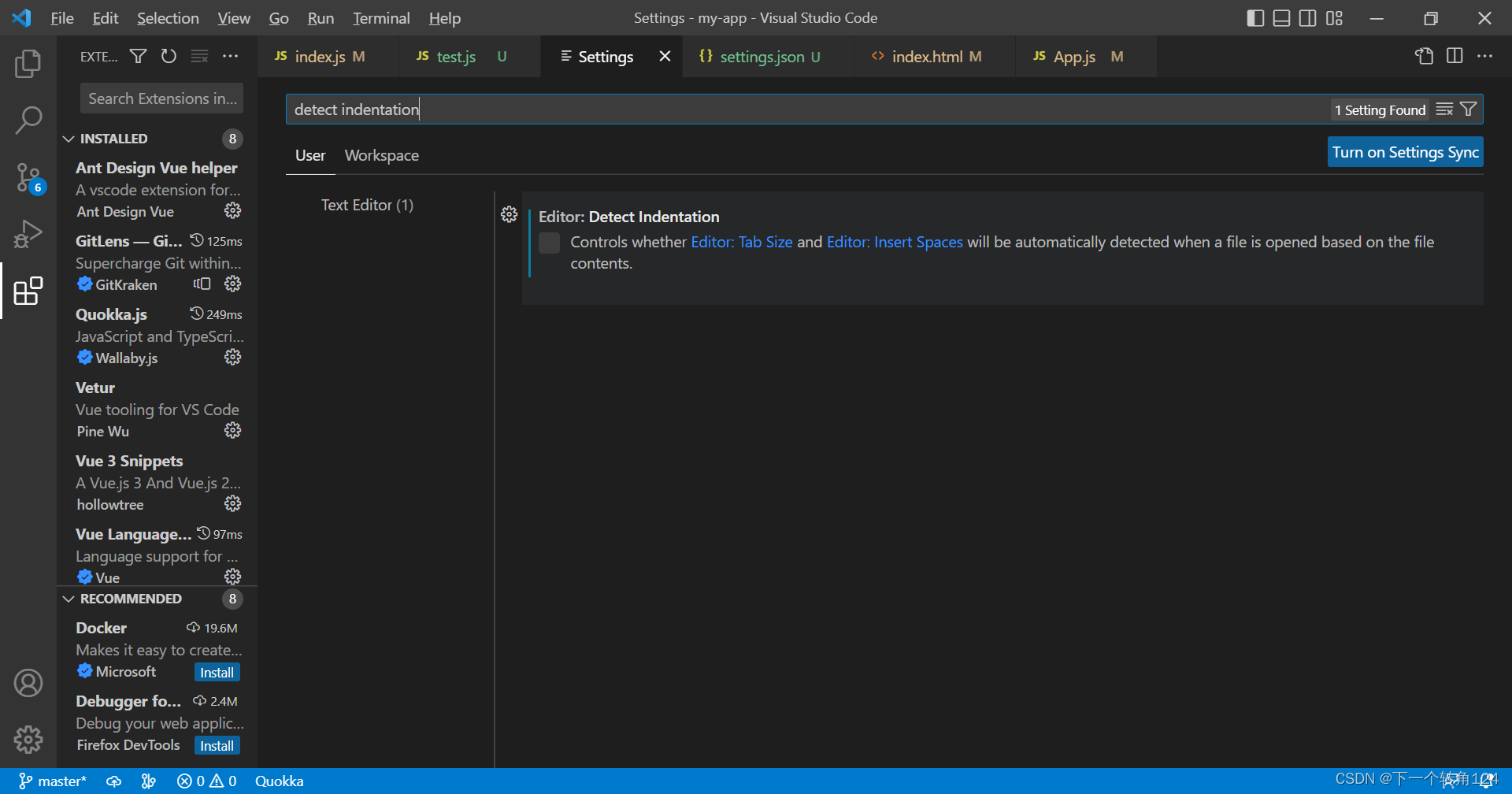Open the Help menu
This screenshot has height=794, width=1512.
tap(445, 18)
